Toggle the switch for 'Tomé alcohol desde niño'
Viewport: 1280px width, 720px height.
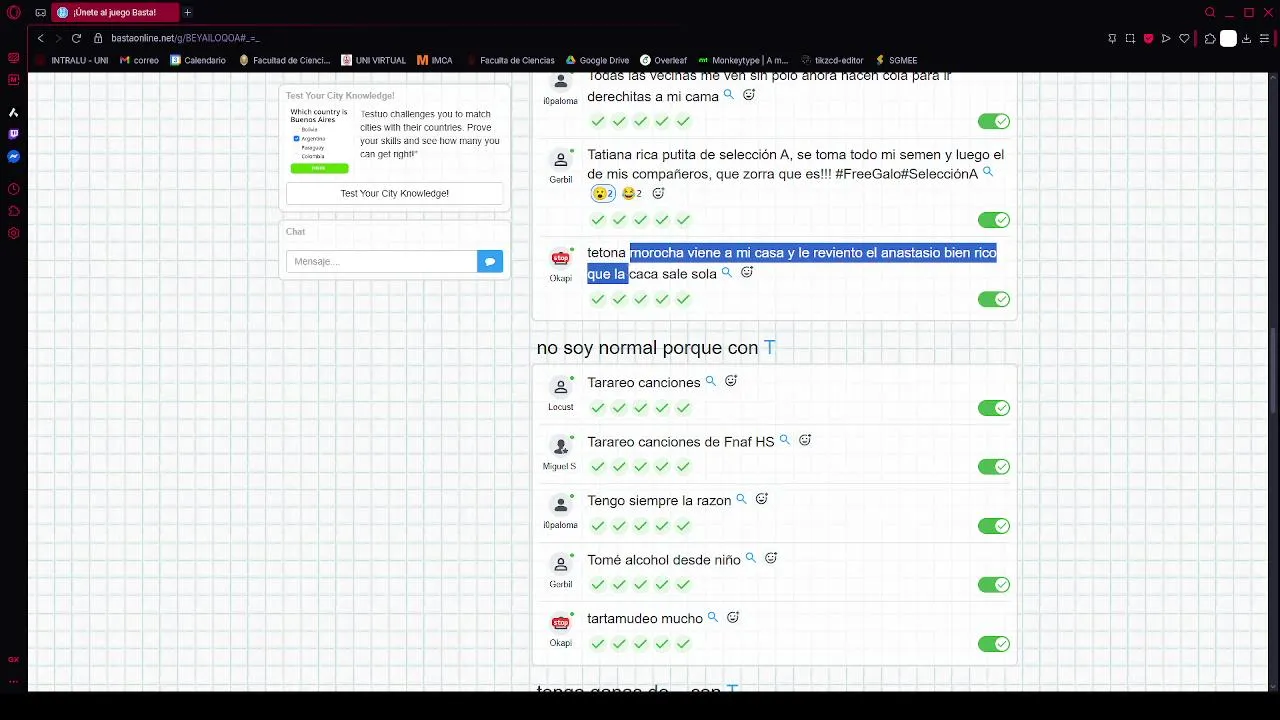pyautogui.click(x=994, y=585)
